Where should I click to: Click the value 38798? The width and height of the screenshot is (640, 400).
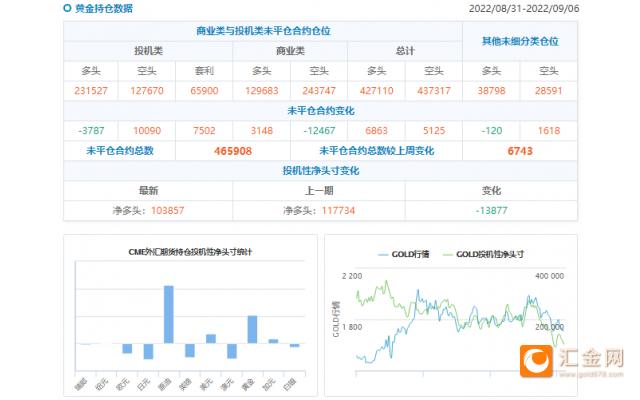491,91
